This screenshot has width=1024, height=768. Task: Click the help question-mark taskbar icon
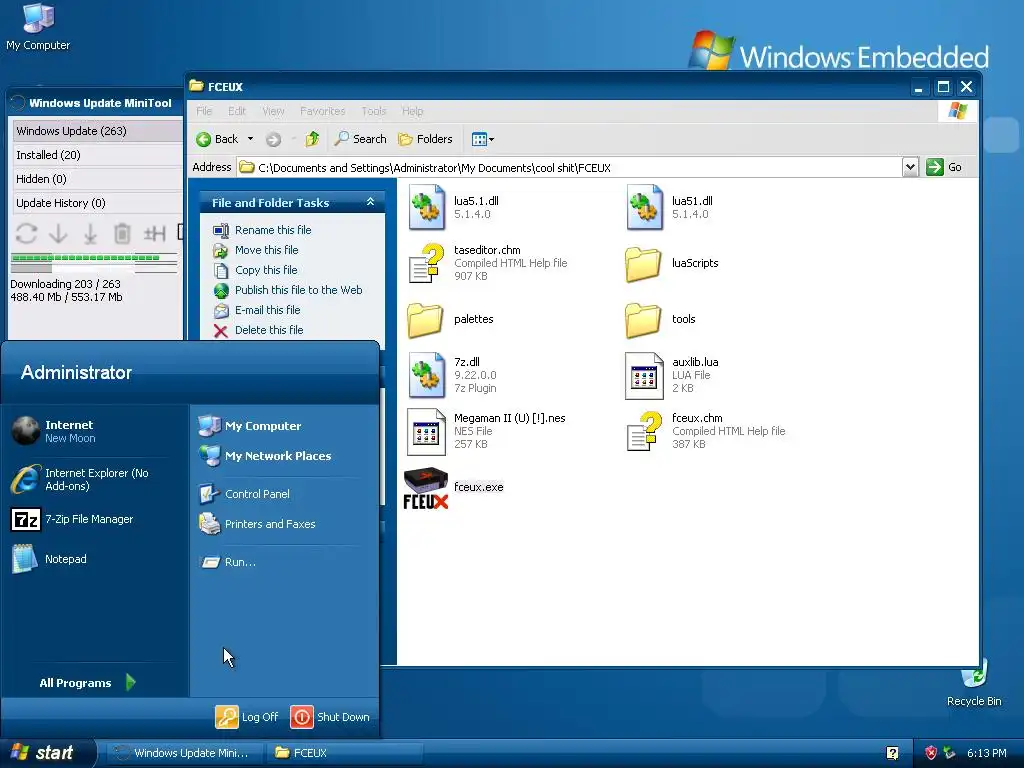(x=892, y=753)
